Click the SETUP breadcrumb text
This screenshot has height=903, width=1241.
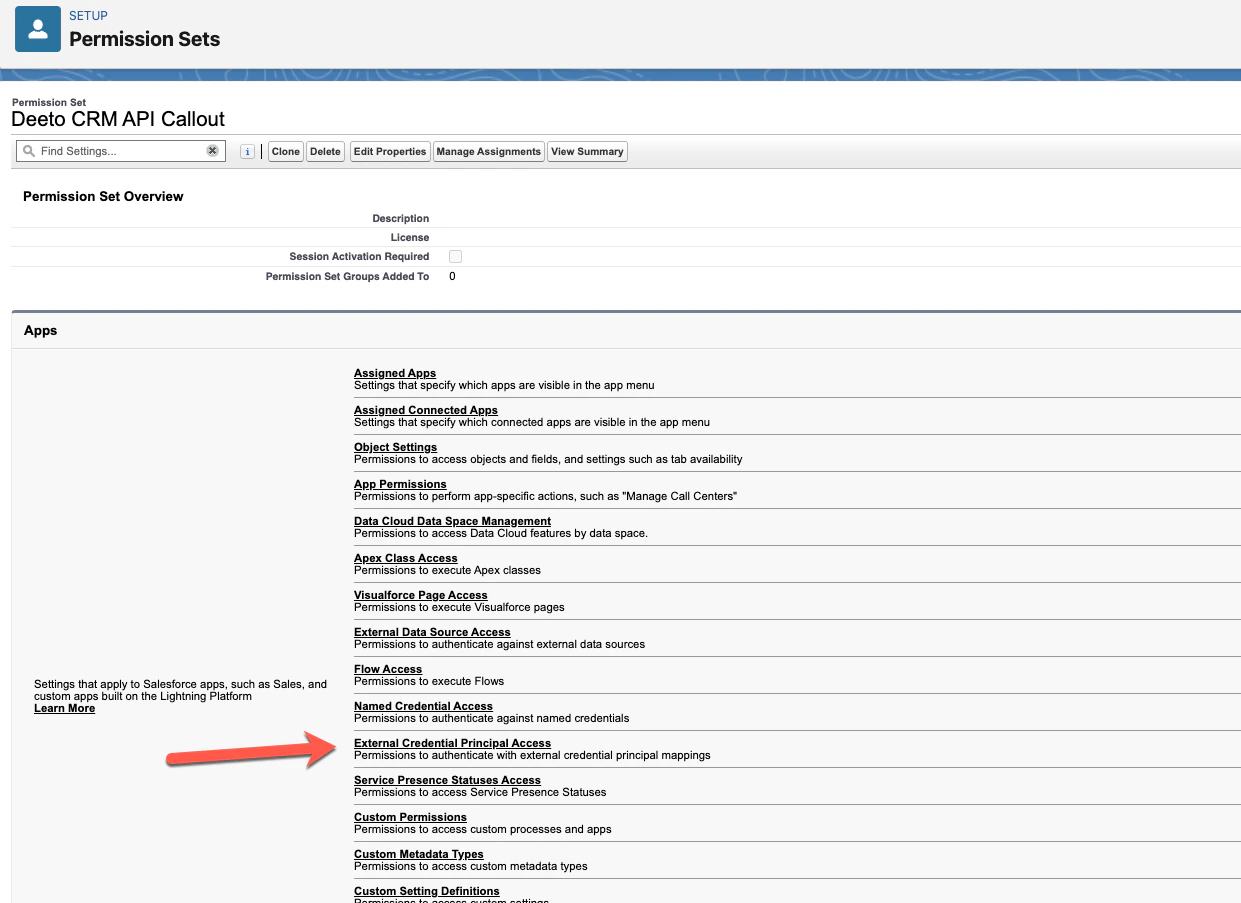[88, 16]
